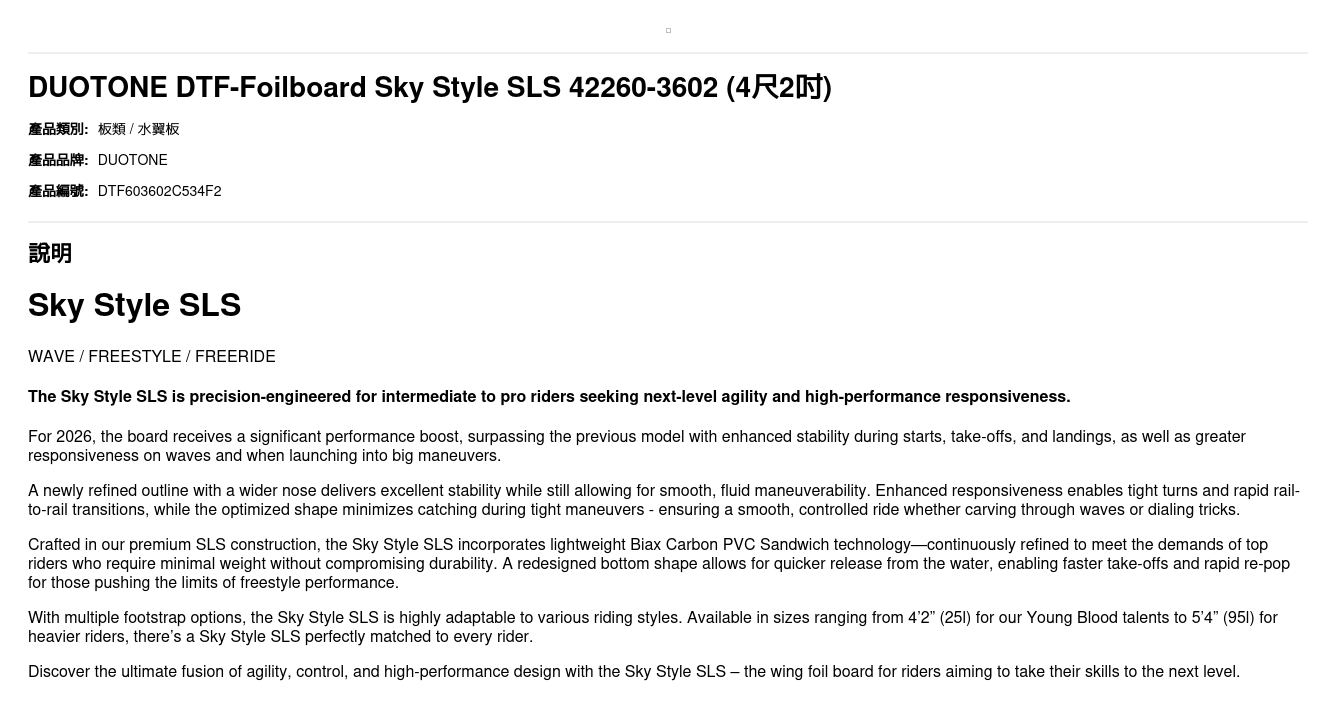Click the horizontal divider above the title
The image size is (1328, 727).
tap(668, 53)
